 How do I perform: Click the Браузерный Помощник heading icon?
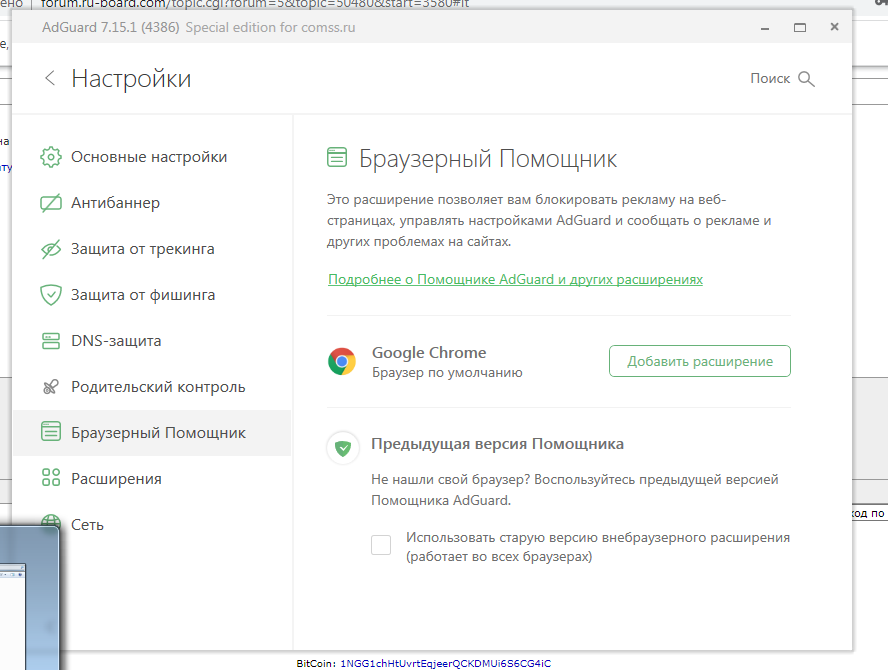pyautogui.click(x=337, y=157)
